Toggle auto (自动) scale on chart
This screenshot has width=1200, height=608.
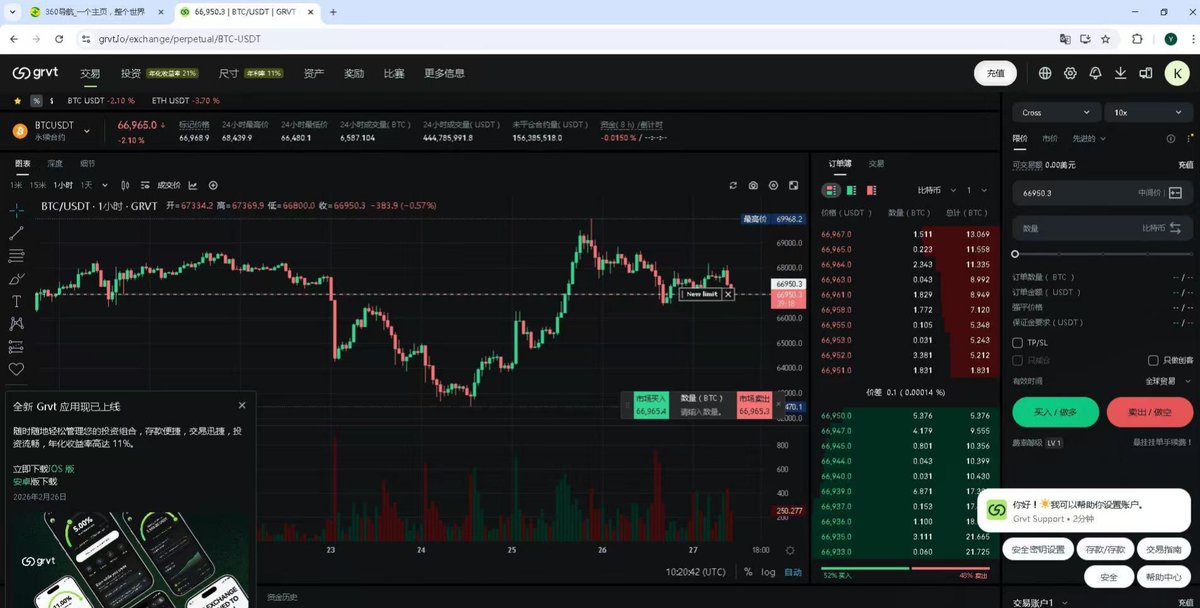pyautogui.click(x=793, y=572)
